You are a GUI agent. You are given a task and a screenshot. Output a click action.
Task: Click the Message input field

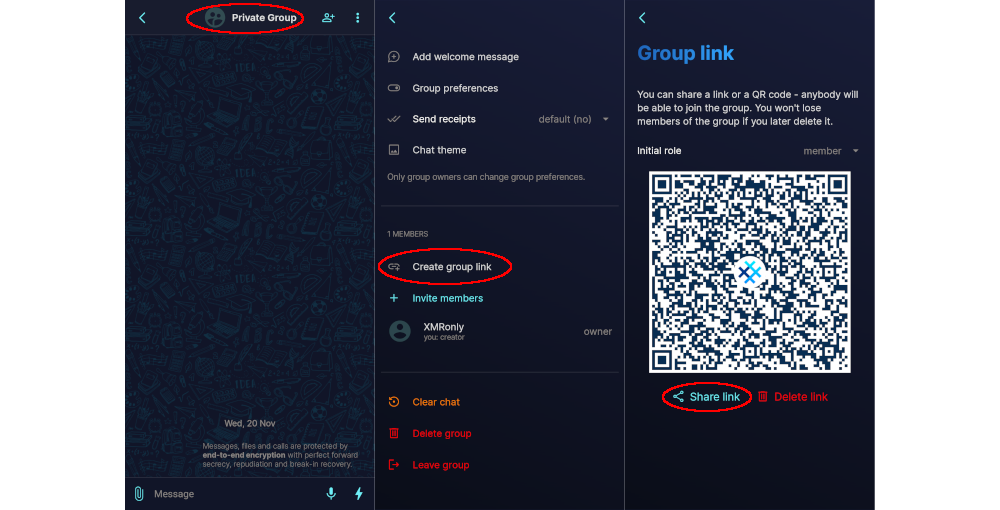tap(236, 494)
